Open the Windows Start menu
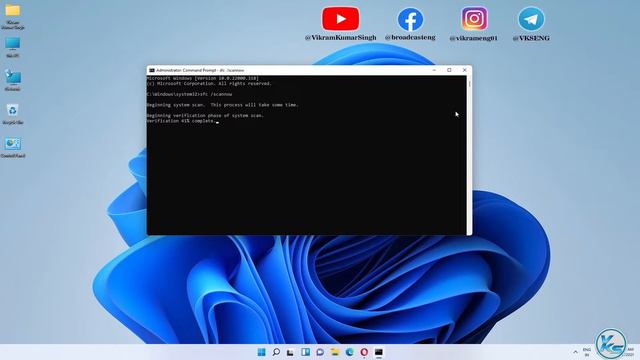Screen dimensions: 640x360 click(262, 352)
